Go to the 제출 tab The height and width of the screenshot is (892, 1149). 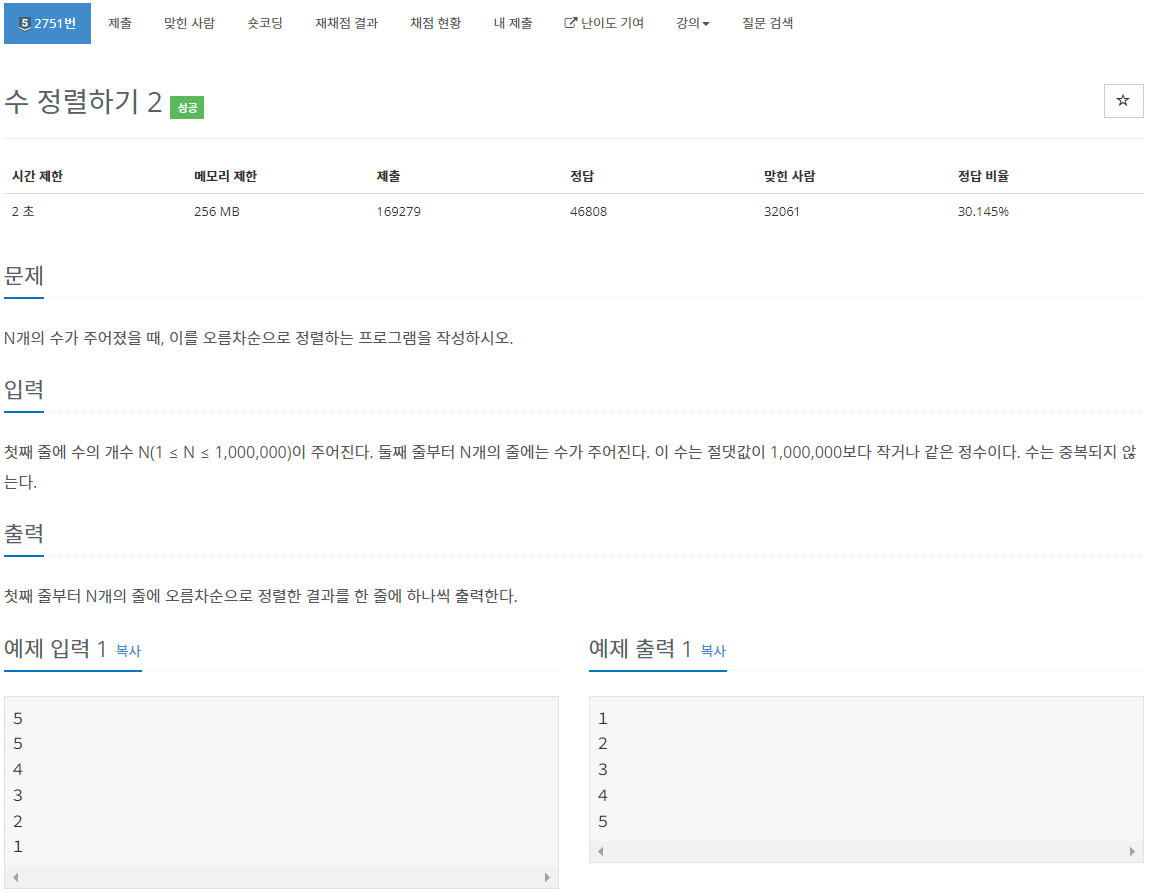click(x=119, y=23)
